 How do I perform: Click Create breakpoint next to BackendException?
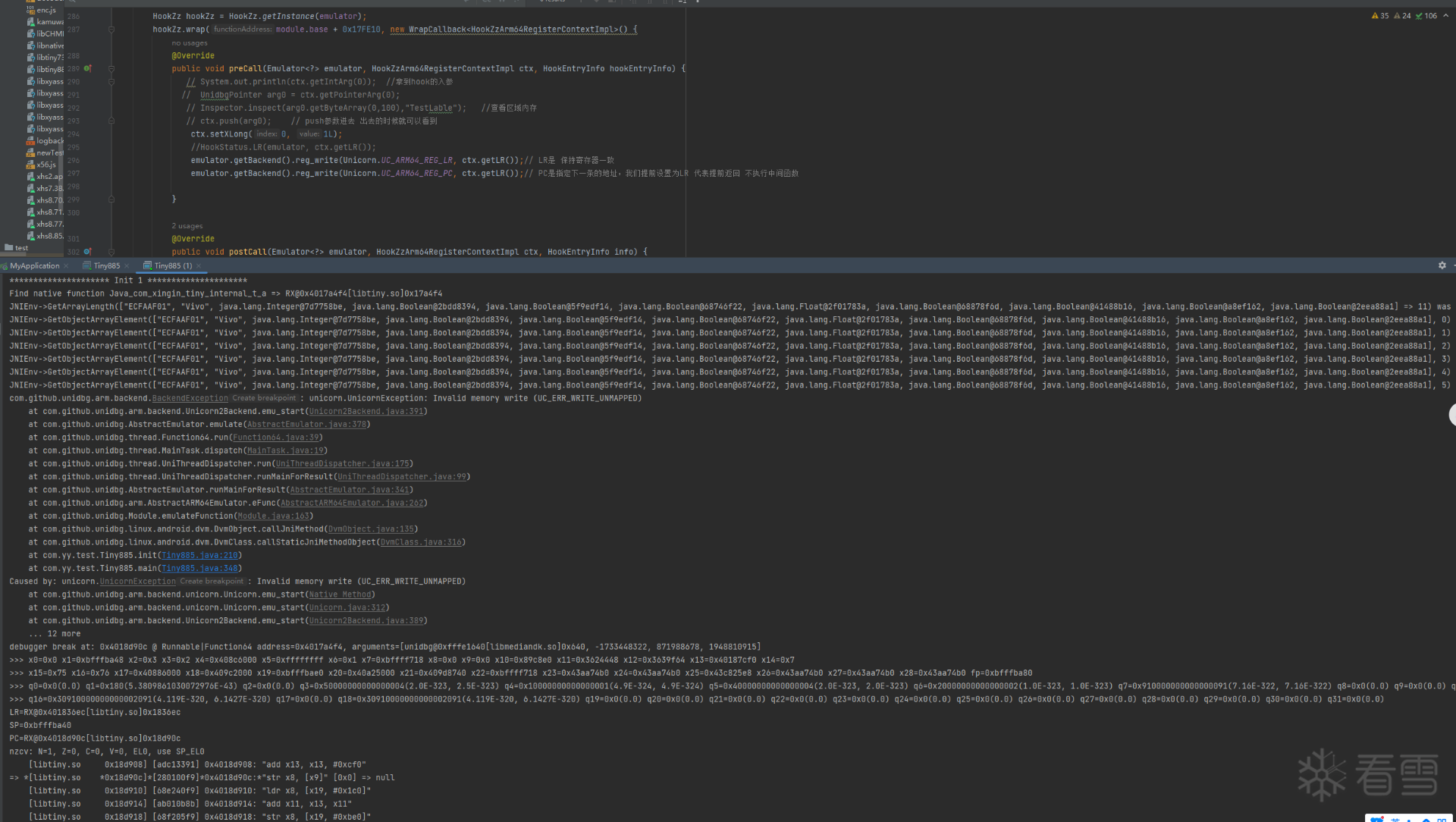pos(264,398)
